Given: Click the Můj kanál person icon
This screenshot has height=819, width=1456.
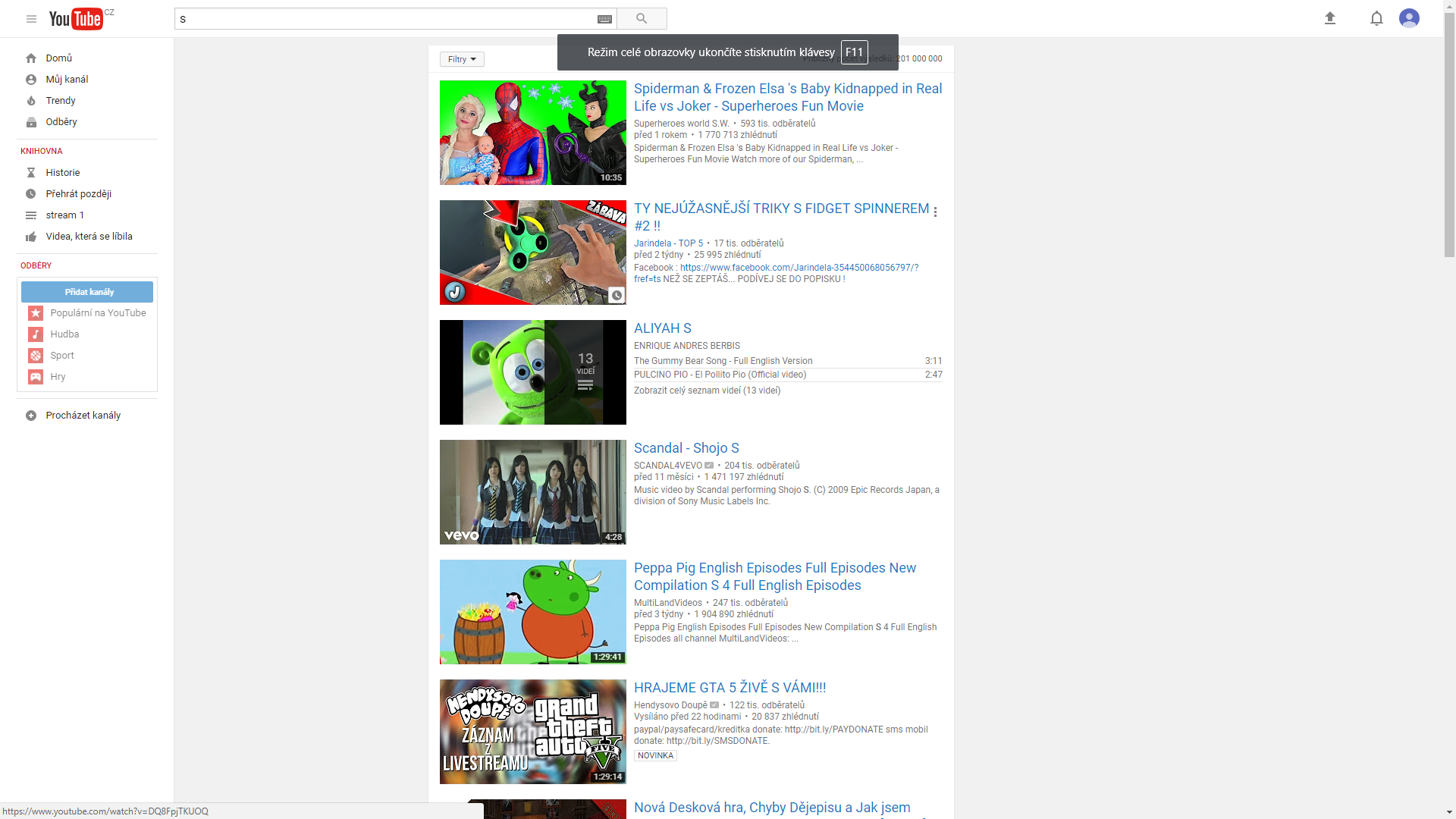Looking at the screenshot, I should pos(31,80).
